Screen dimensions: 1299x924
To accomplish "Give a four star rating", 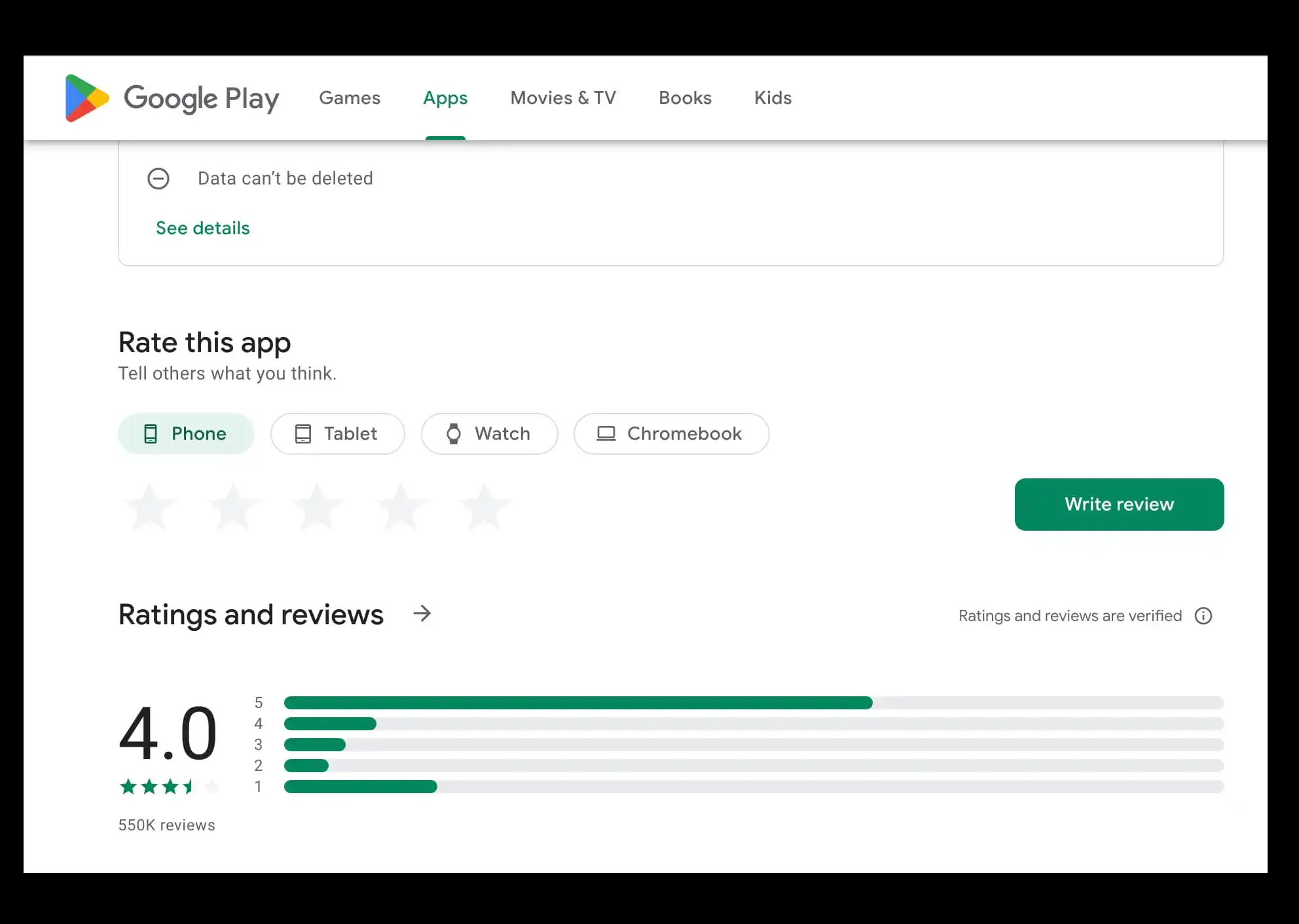I will tap(401, 507).
